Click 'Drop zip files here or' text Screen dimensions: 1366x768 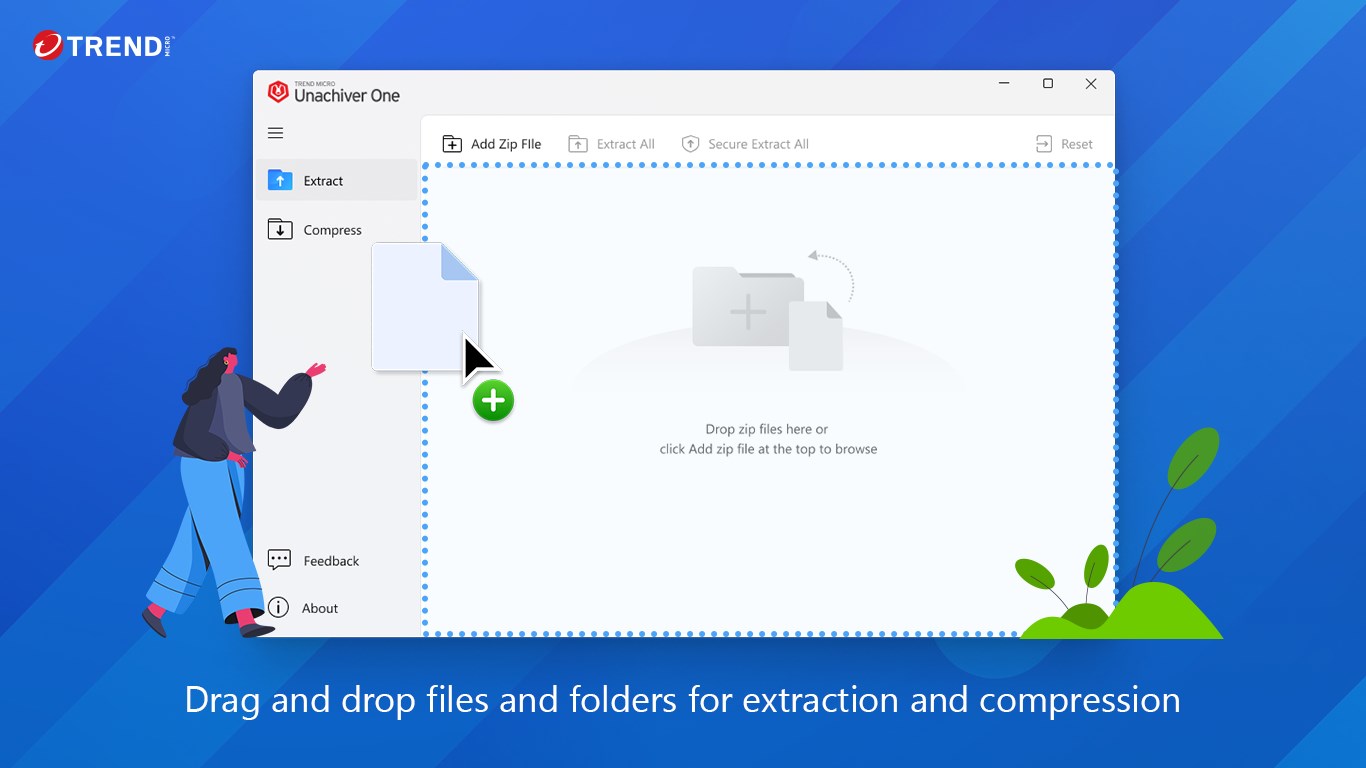coord(767,429)
